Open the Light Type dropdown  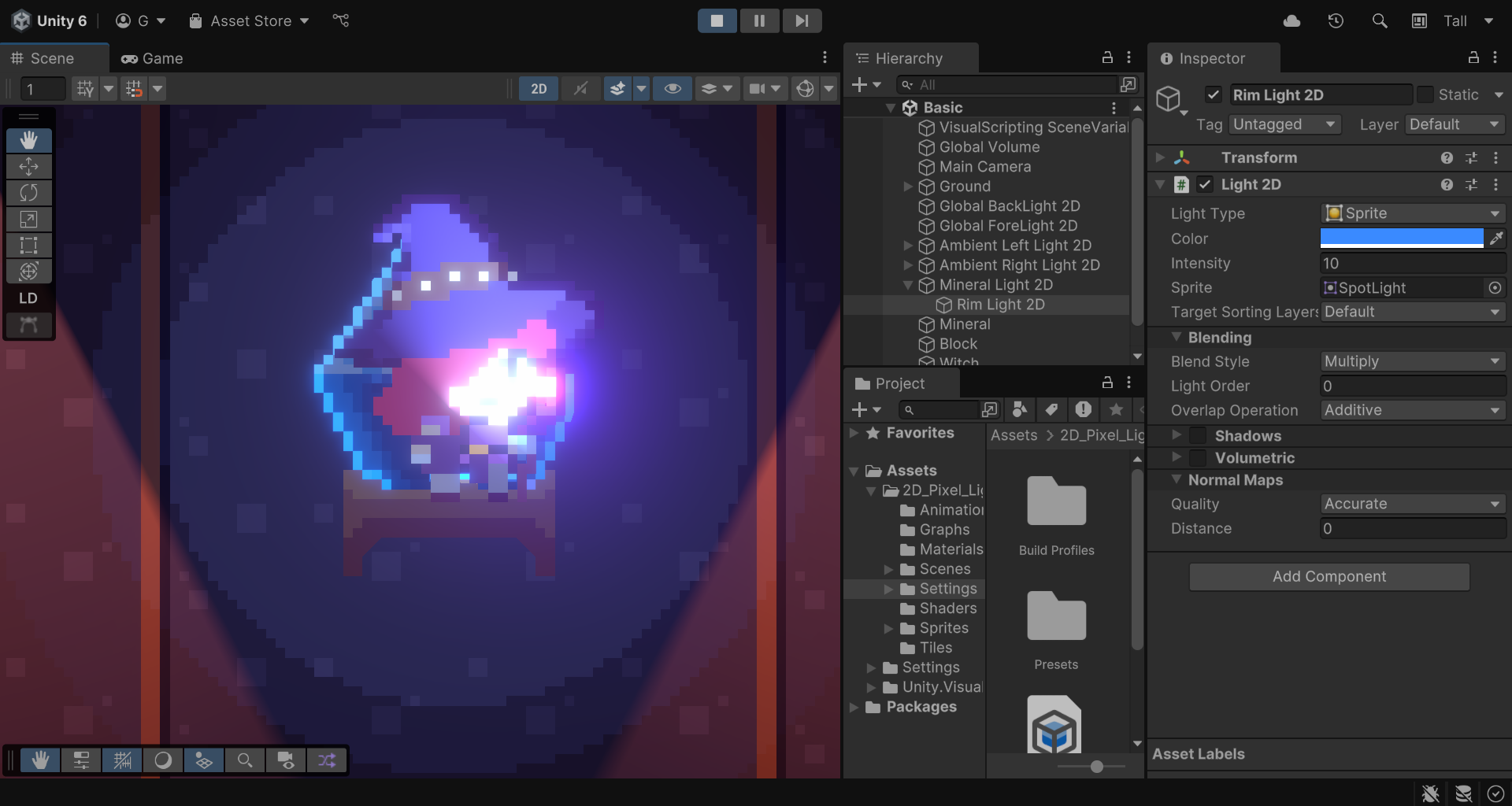point(1413,213)
